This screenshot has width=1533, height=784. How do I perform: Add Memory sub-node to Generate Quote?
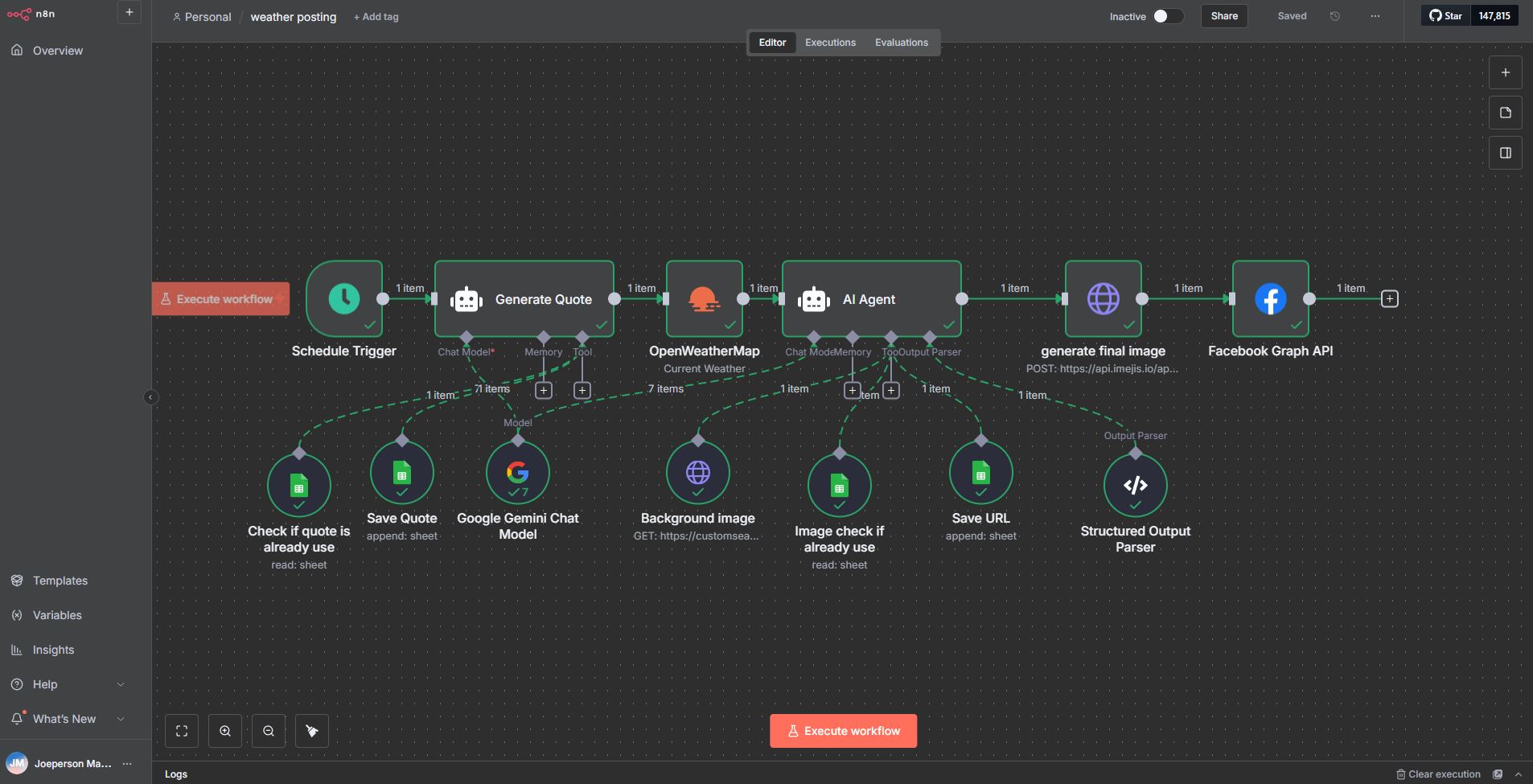(x=544, y=390)
